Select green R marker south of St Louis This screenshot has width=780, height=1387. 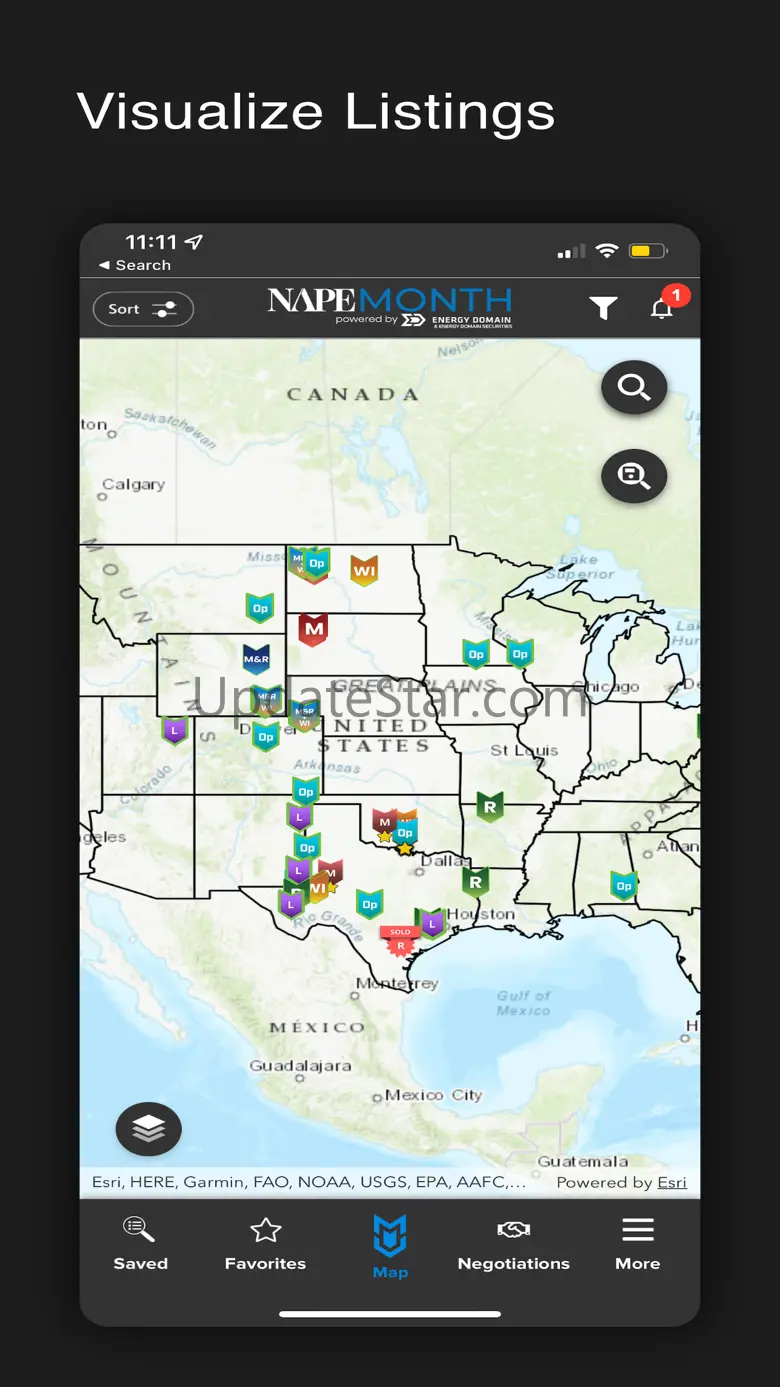click(x=489, y=806)
